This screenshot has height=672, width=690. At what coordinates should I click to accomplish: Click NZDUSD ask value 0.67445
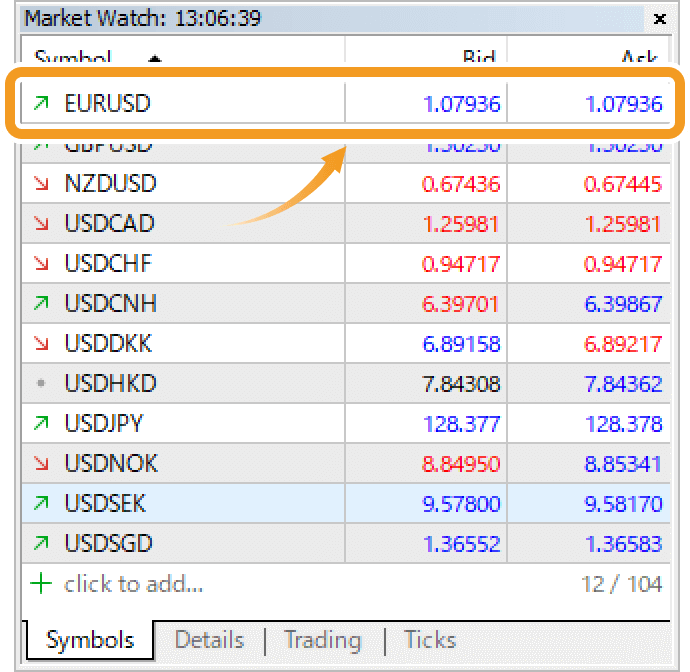click(623, 184)
